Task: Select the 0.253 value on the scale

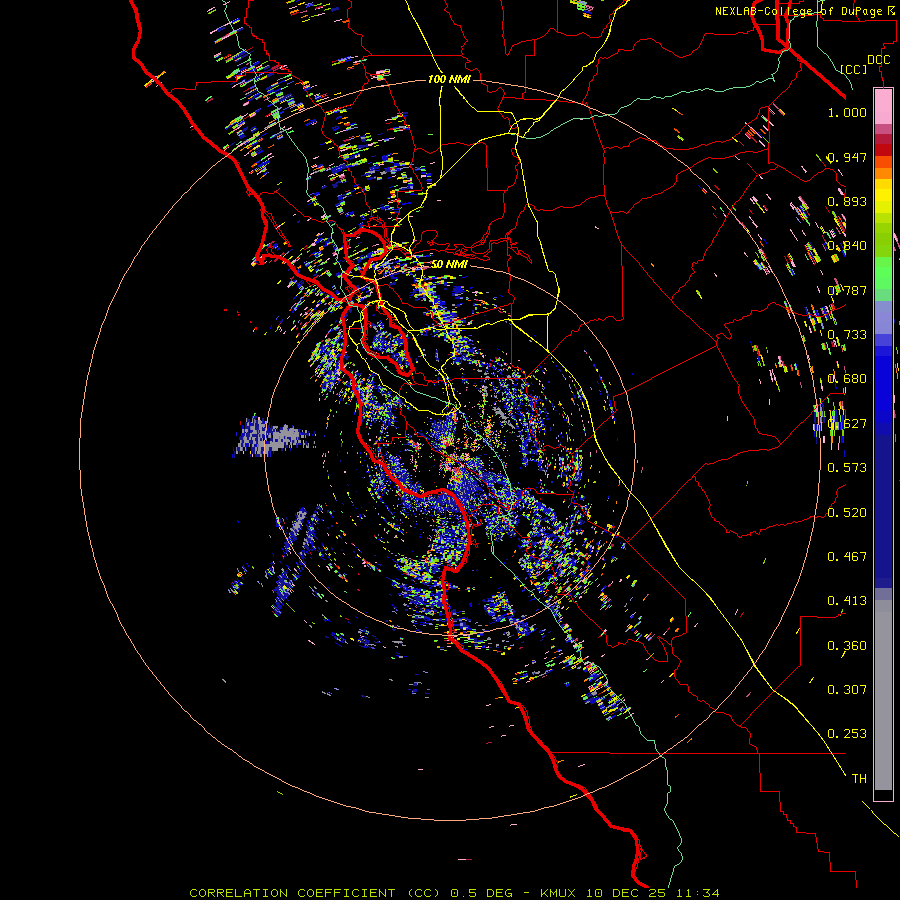Action: (847, 734)
